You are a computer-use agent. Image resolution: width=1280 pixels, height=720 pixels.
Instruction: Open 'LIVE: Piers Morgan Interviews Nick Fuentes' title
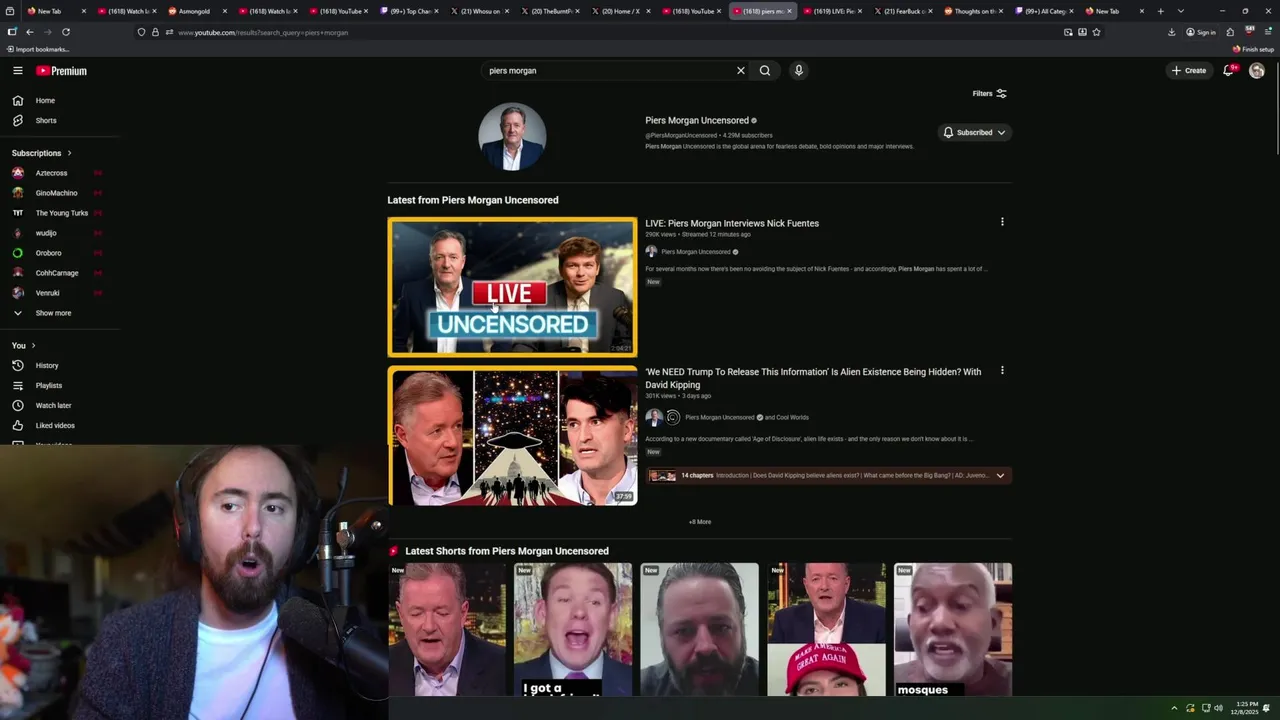732,223
